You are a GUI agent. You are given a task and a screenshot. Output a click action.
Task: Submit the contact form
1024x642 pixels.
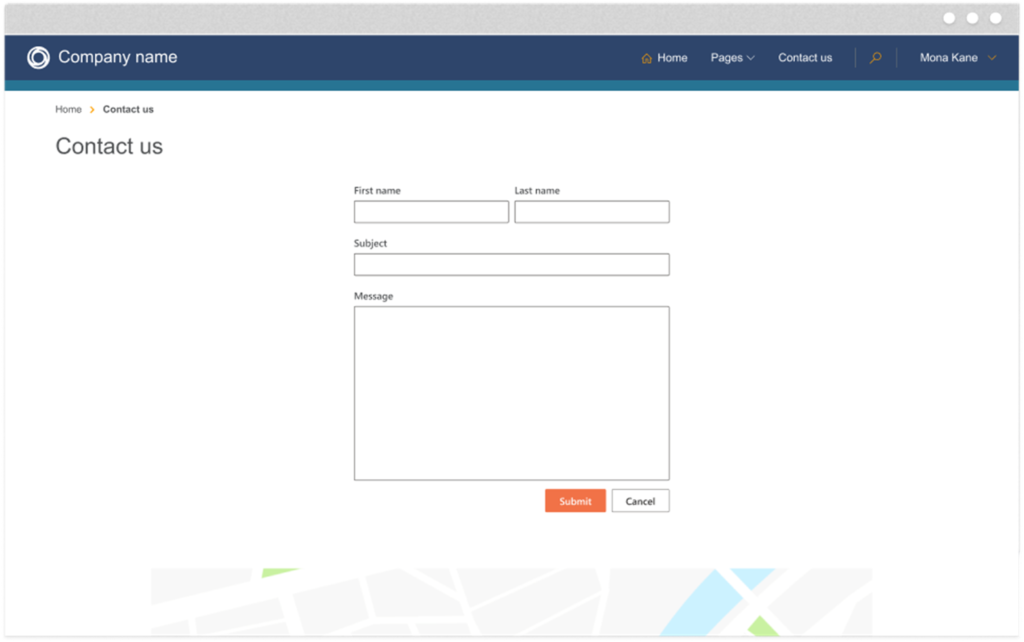(575, 501)
